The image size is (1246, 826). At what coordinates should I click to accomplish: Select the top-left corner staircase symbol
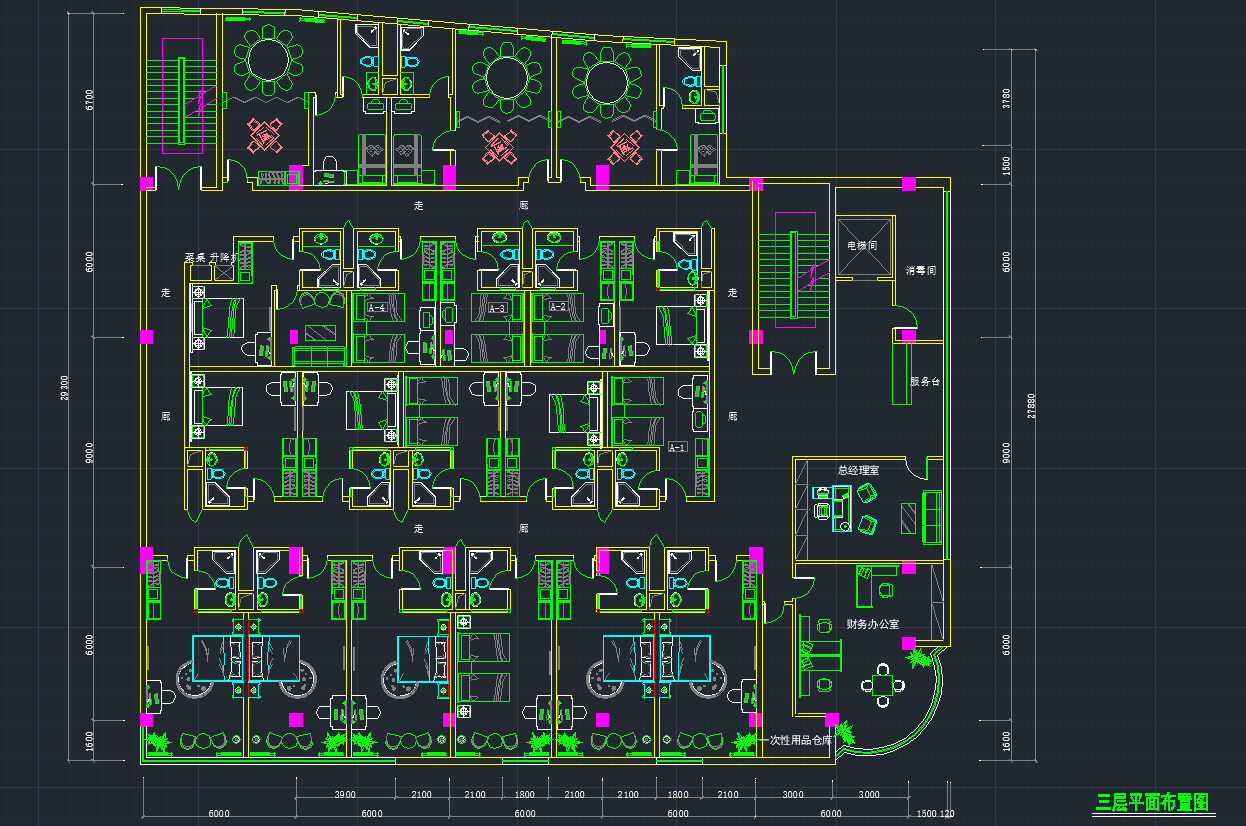[x=182, y=95]
